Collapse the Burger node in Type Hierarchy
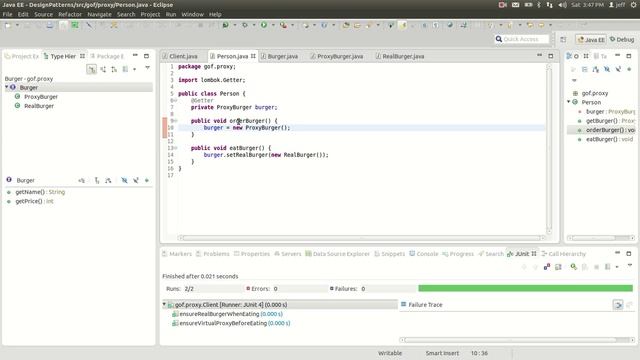The image size is (640, 360). pyautogui.click(x=7, y=87)
